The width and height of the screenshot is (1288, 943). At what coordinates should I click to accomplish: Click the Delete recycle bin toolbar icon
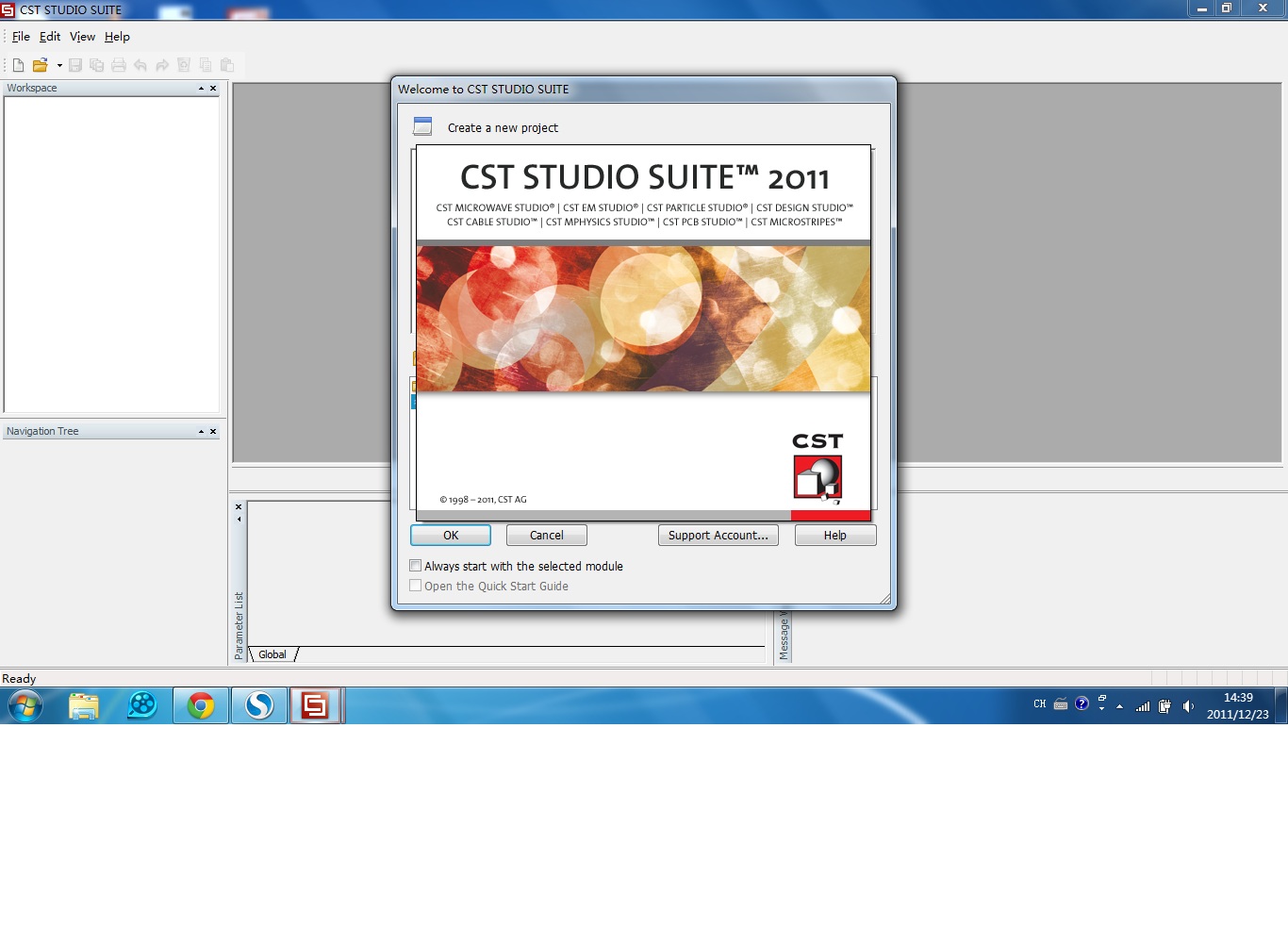click(184, 65)
